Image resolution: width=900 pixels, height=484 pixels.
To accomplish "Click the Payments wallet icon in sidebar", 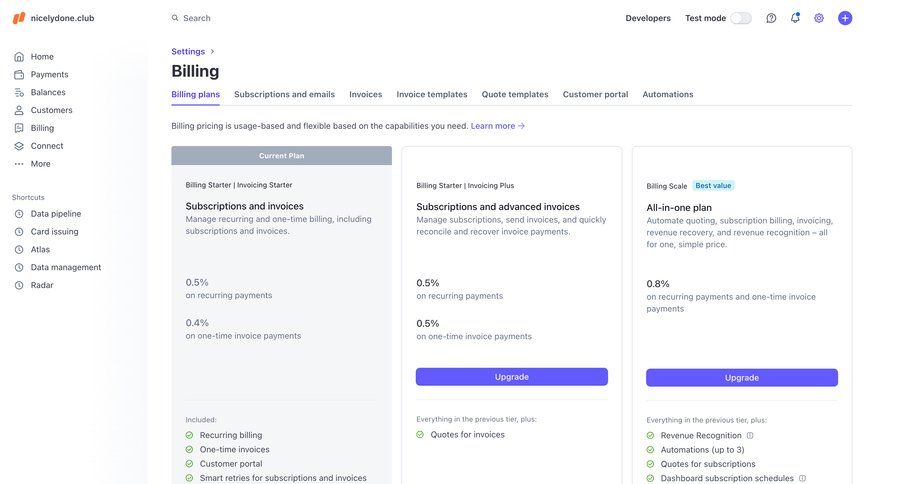I will pos(19,75).
